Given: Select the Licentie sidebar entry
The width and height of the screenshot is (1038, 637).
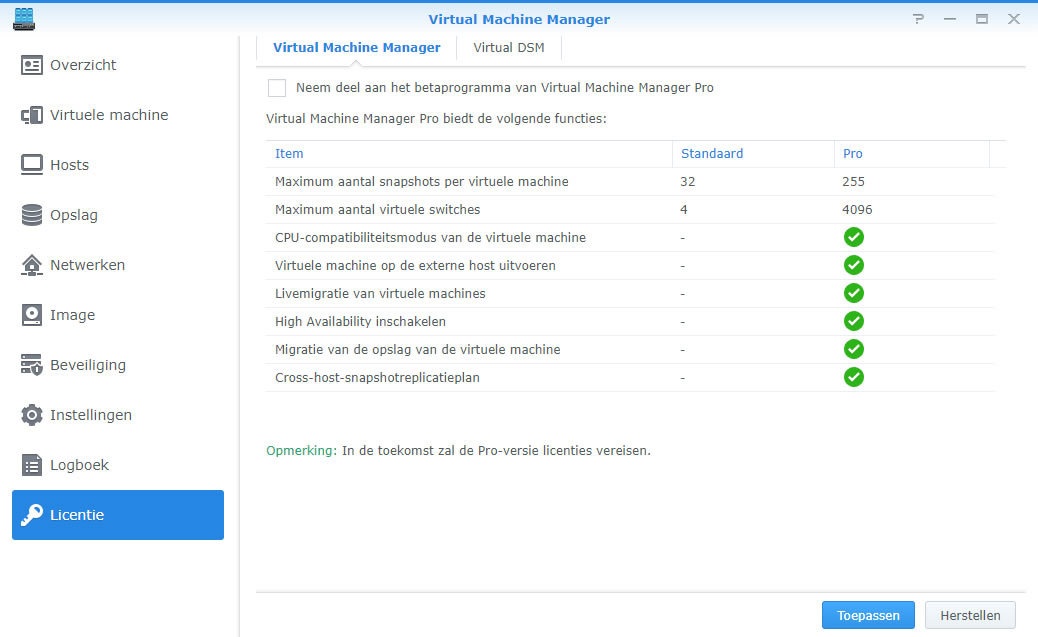Looking at the screenshot, I should pyautogui.click(x=118, y=515).
